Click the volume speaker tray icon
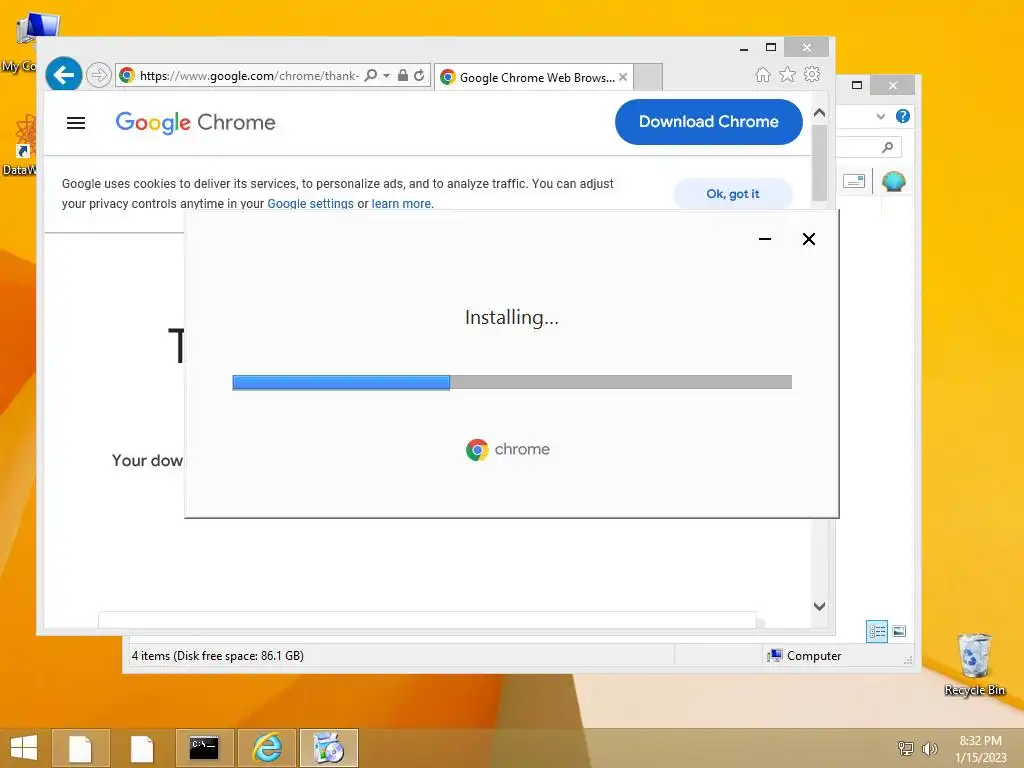Viewport: 1024px width, 768px height. tap(929, 748)
